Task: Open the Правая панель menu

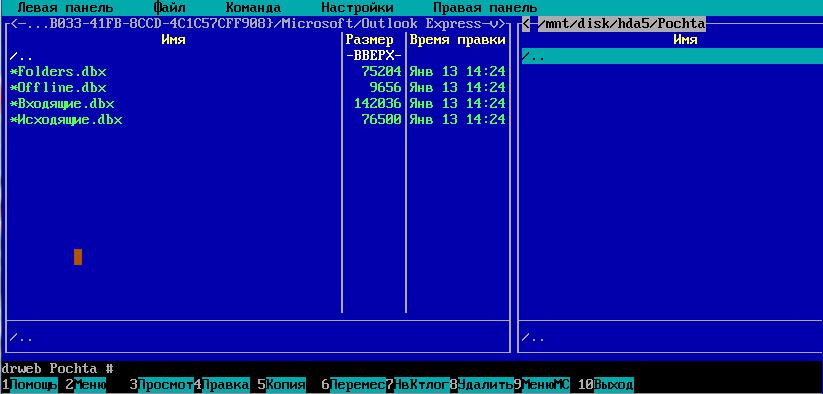Action: click(485, 8)
